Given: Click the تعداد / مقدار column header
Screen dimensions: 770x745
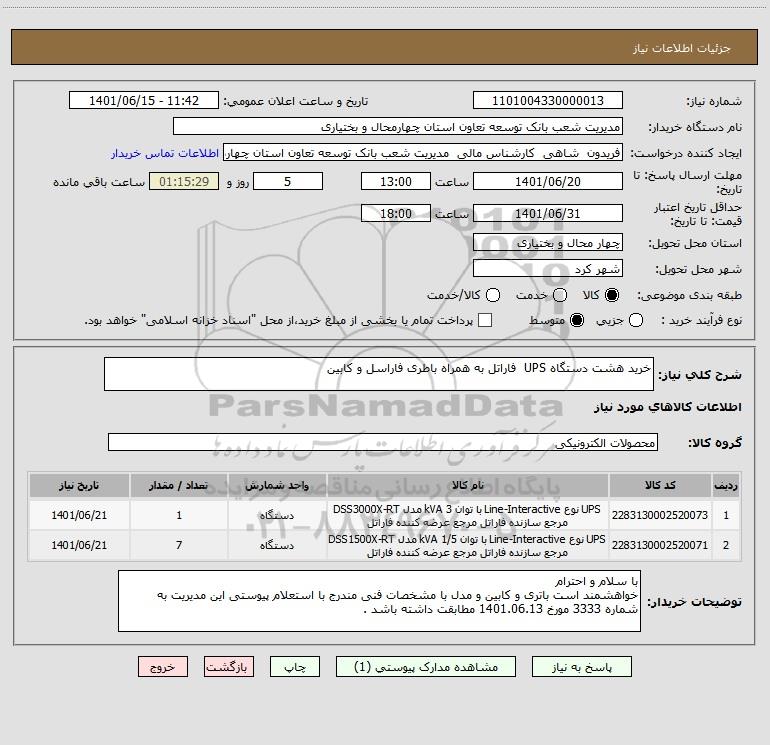Looking at the screenshot, I should coord(179,485).
